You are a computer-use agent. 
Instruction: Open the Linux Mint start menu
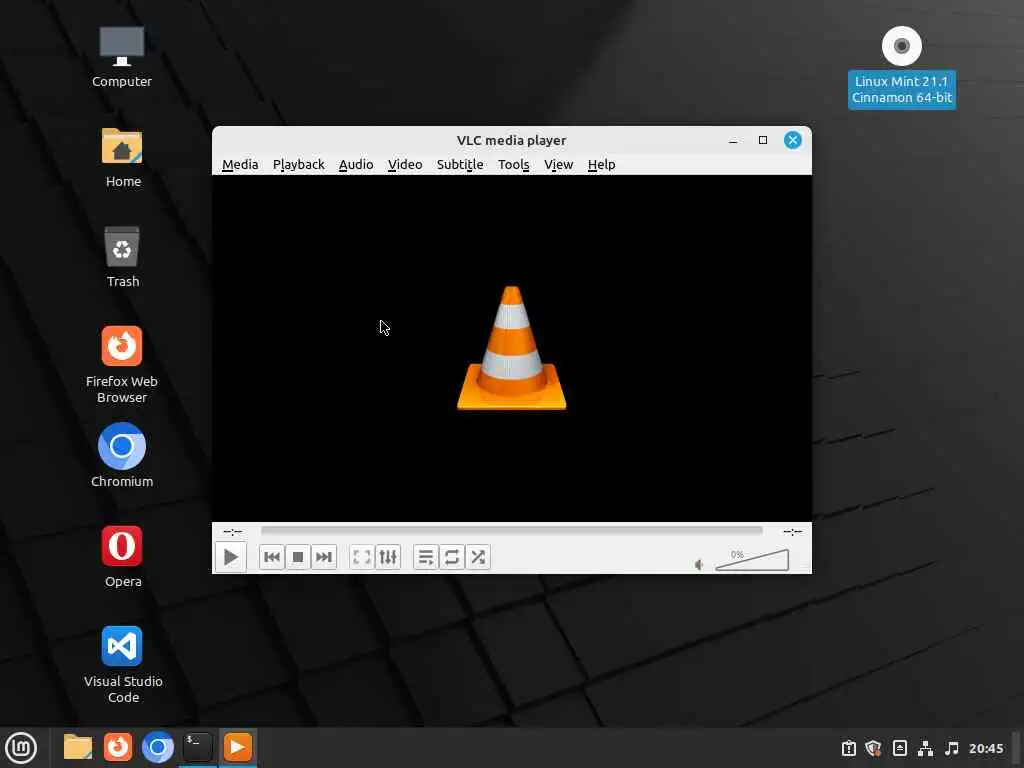[x=21, y=748]
